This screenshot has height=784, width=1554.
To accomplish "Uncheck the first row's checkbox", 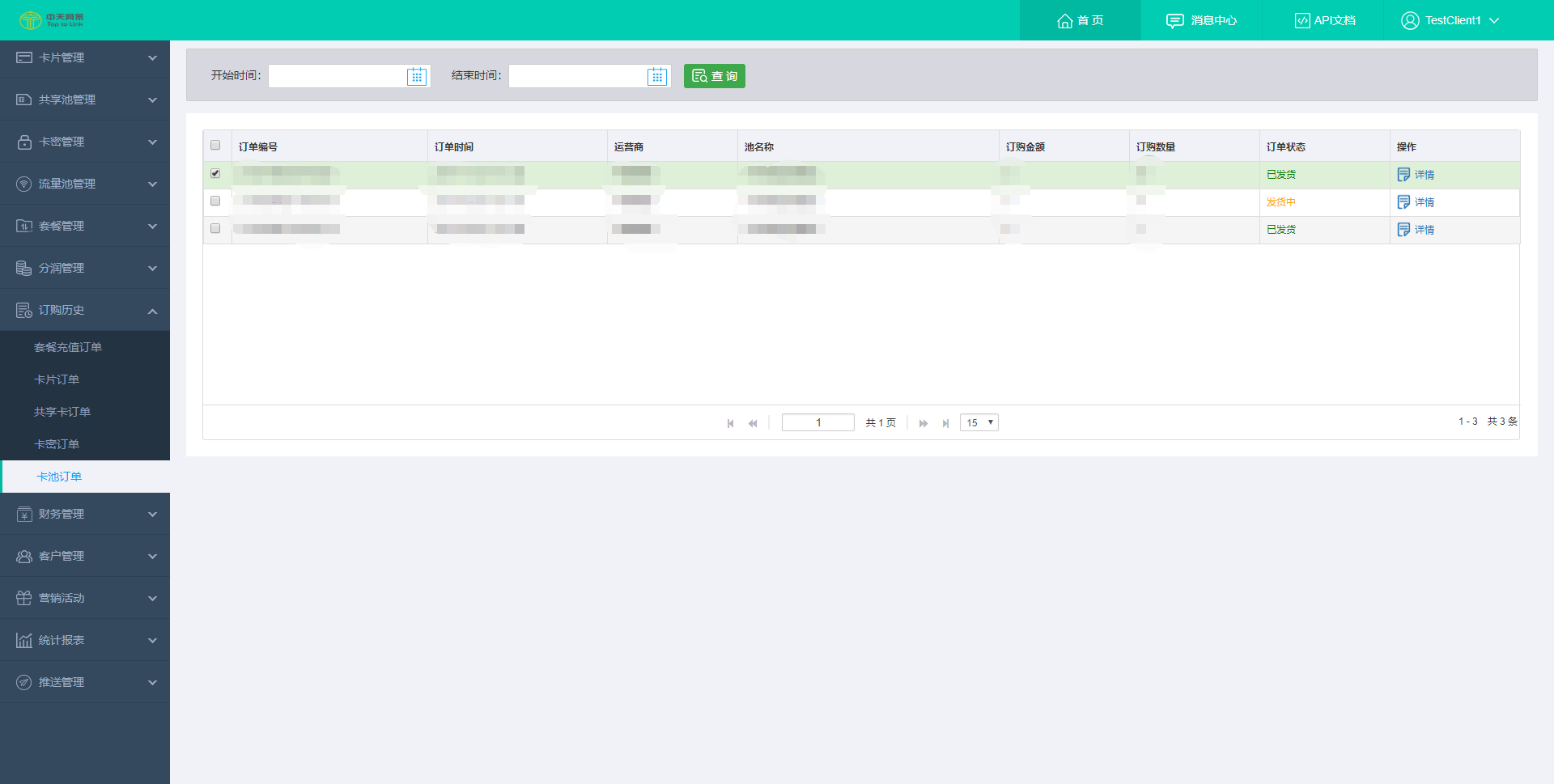I will (x=215, y=173).
